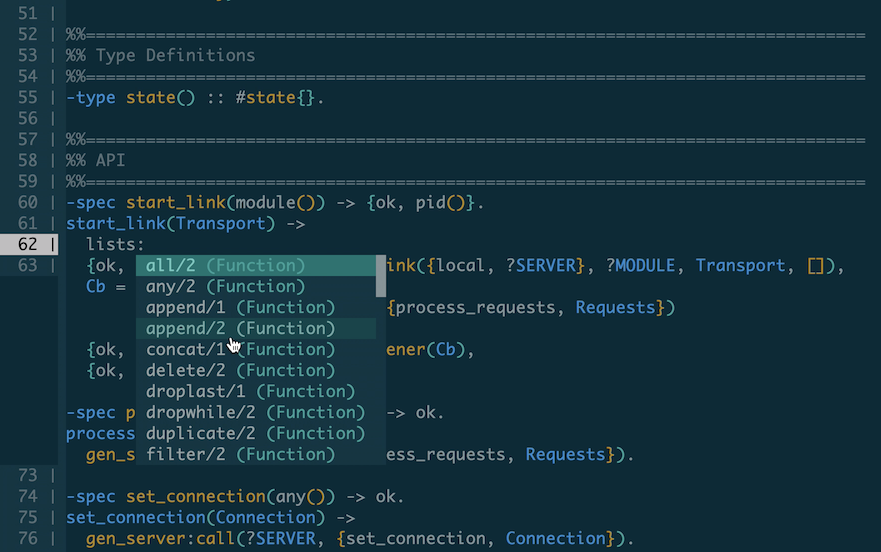This screenshot has height=552, width=881.
Task: Place cursor after 'lists:' on line 62
Action: (x=146, y=245)
